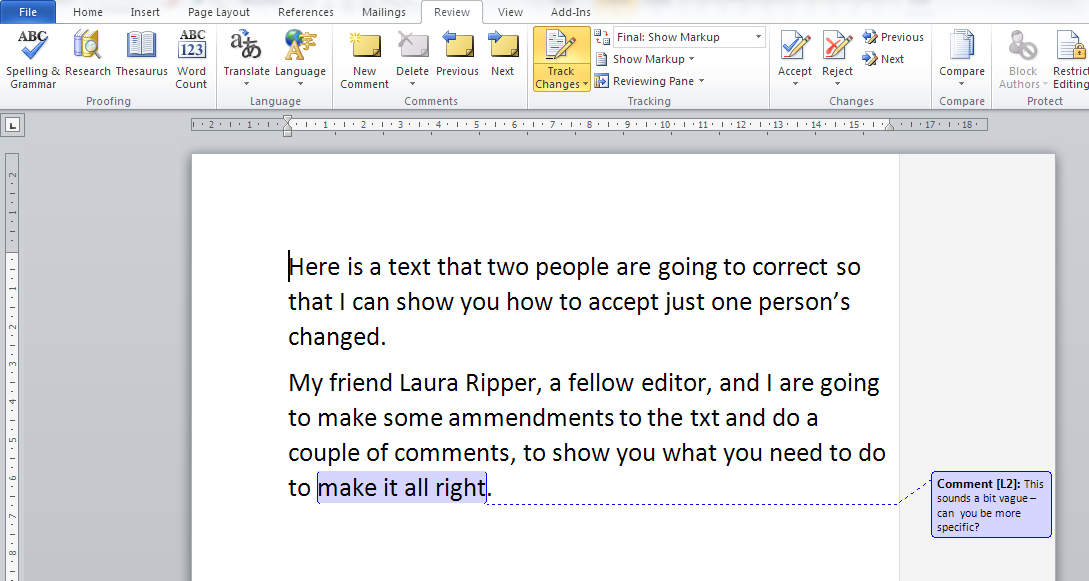Viewport: 1089px width, 581px height.
Task: Compare two document versions
Action: 961,58
